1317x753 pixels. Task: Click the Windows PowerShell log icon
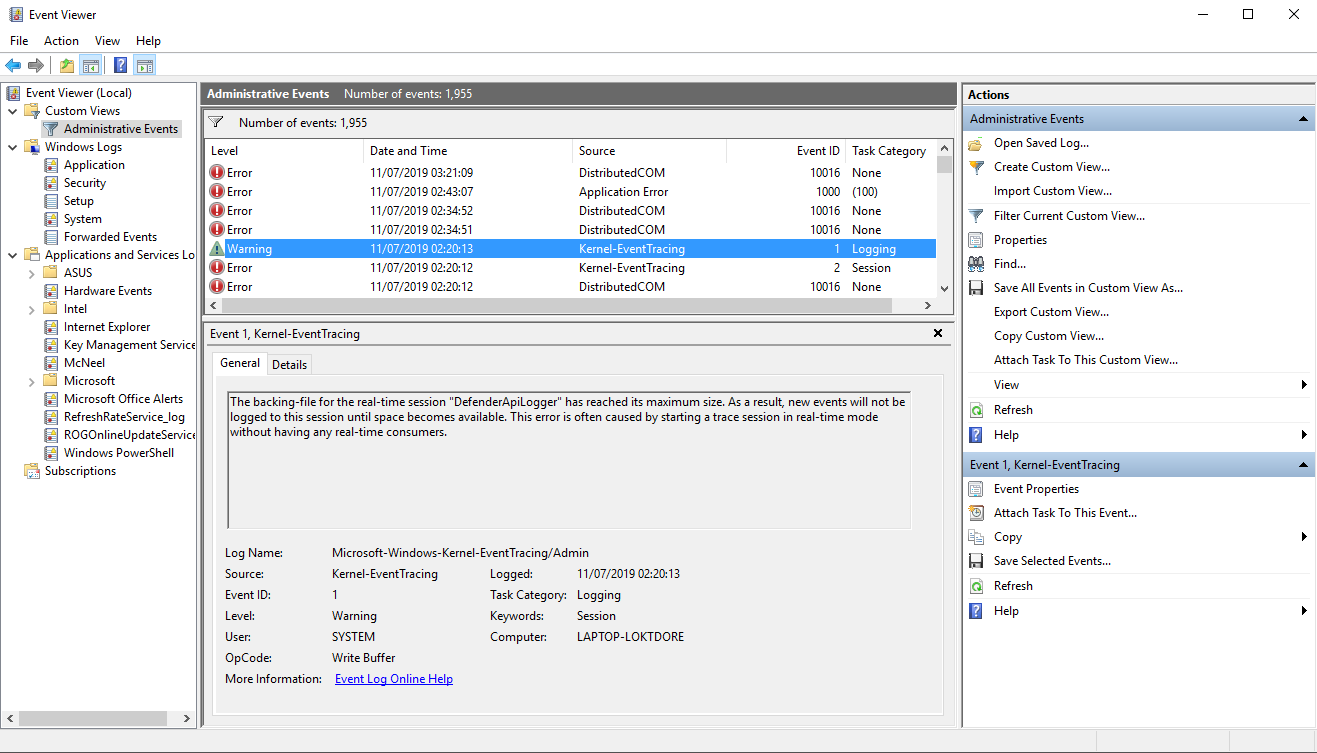coord(52,453)
